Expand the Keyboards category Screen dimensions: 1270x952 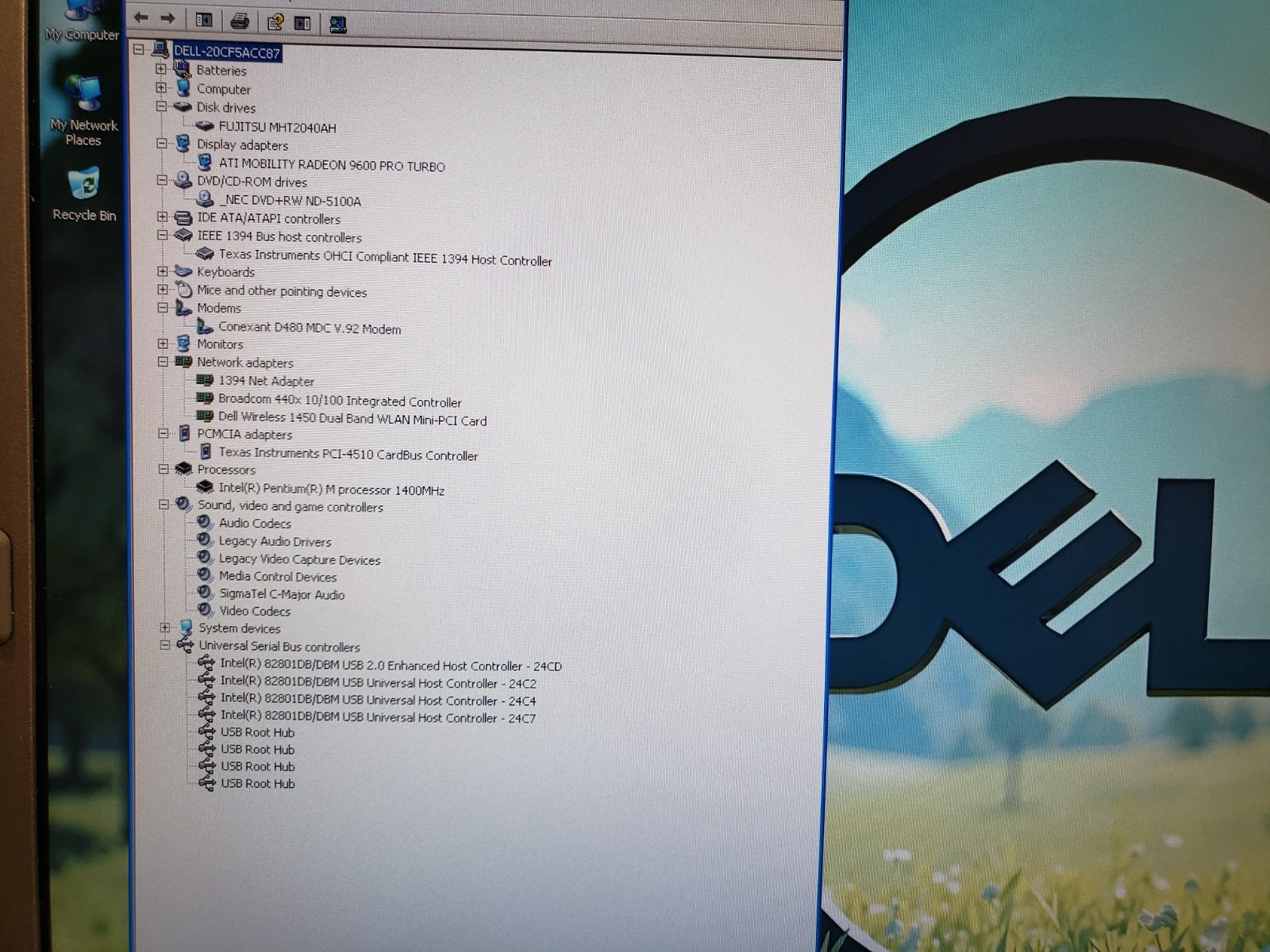coord(163,271)
